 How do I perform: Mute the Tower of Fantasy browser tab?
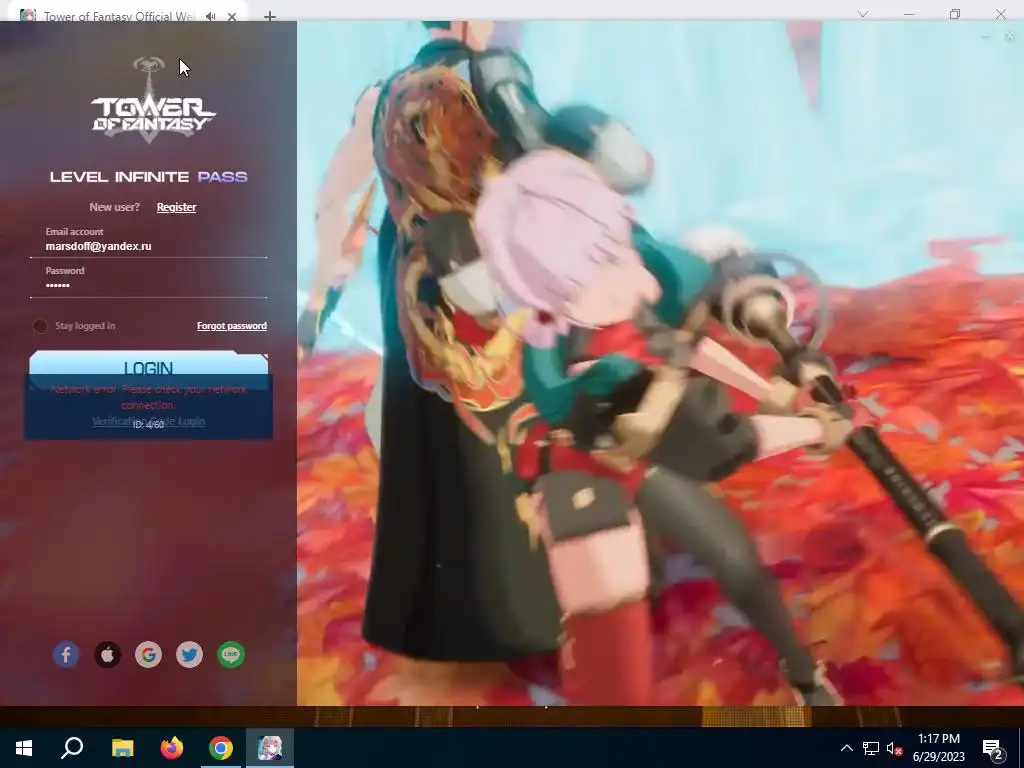tap(210, 16)
